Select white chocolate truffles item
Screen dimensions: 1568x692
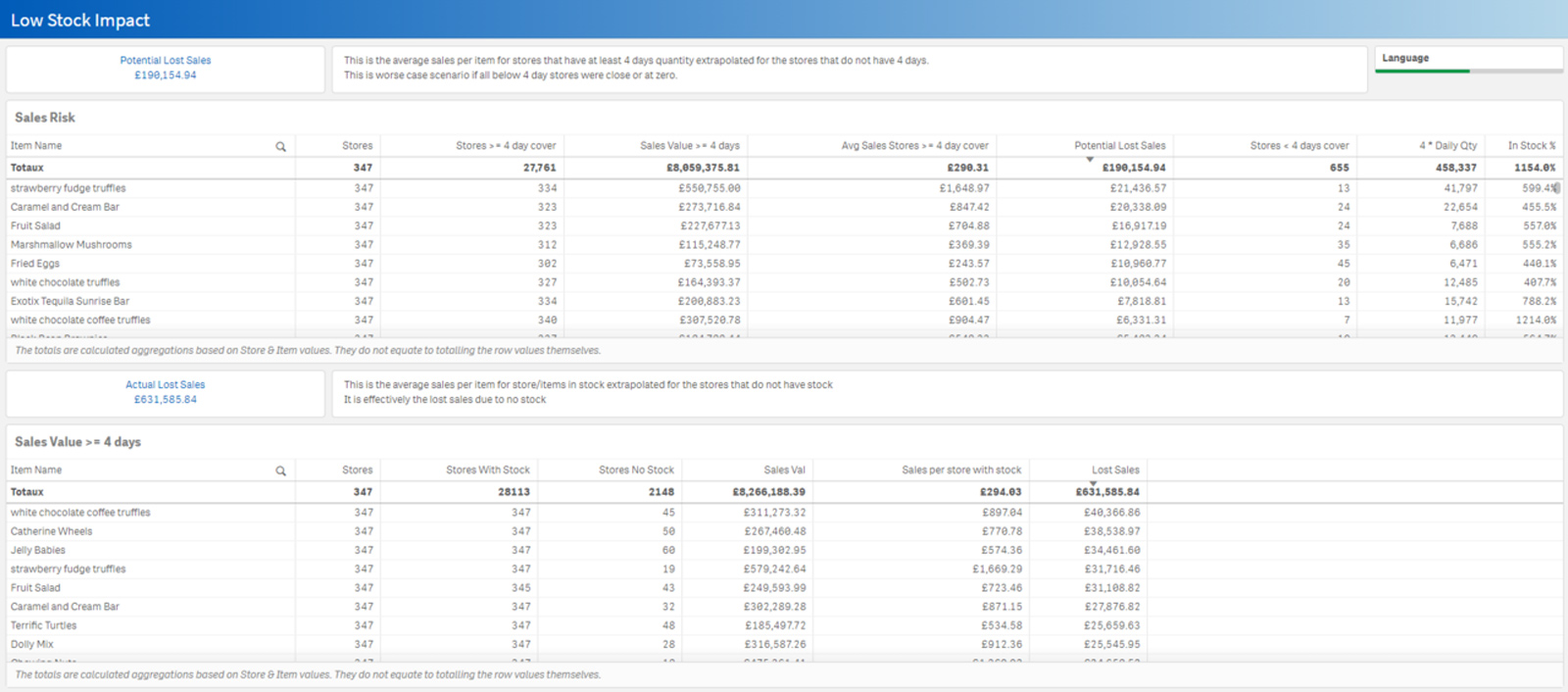tap(65, 282)
